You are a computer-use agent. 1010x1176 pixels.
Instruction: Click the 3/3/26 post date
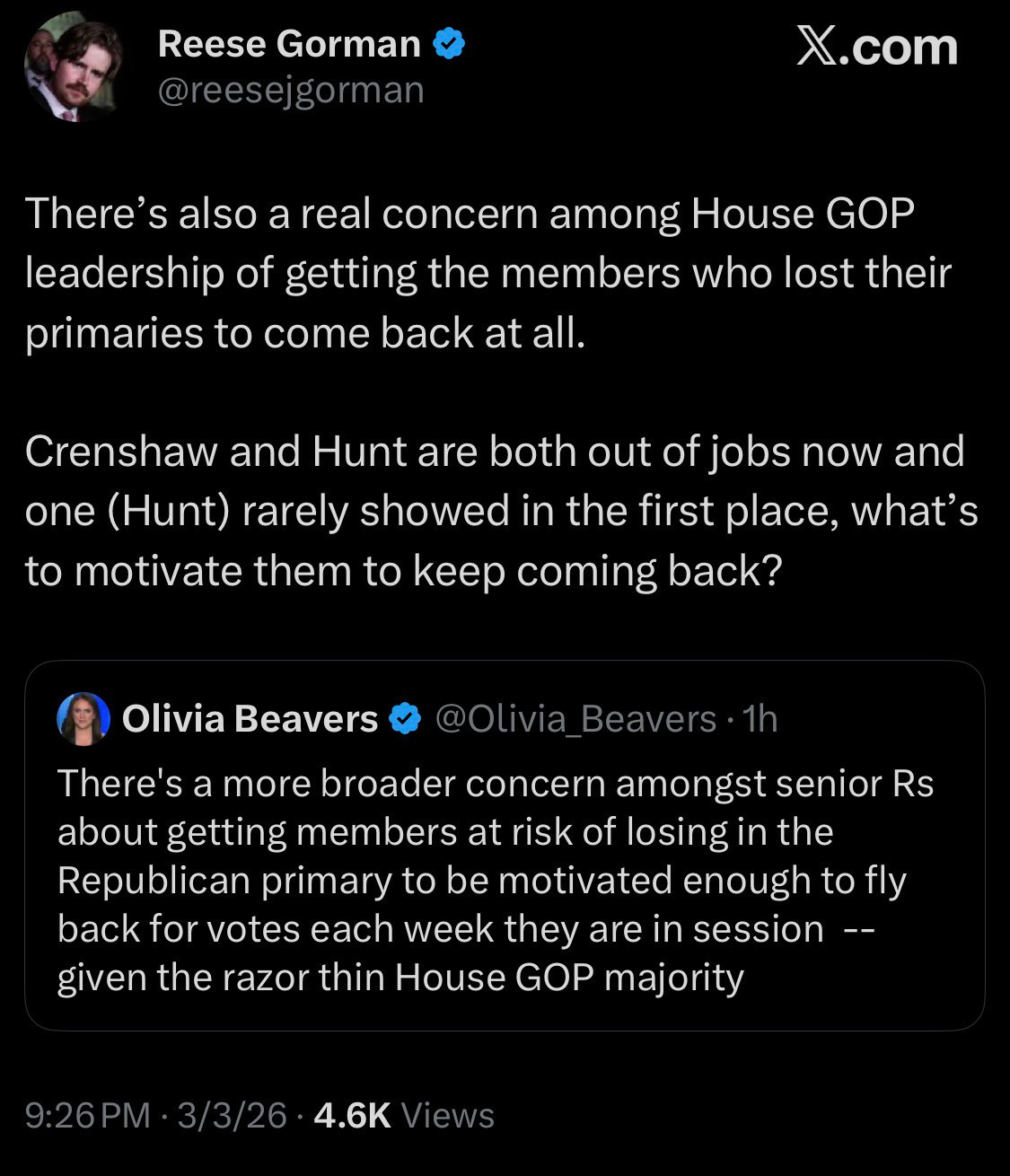(232, 1115)
